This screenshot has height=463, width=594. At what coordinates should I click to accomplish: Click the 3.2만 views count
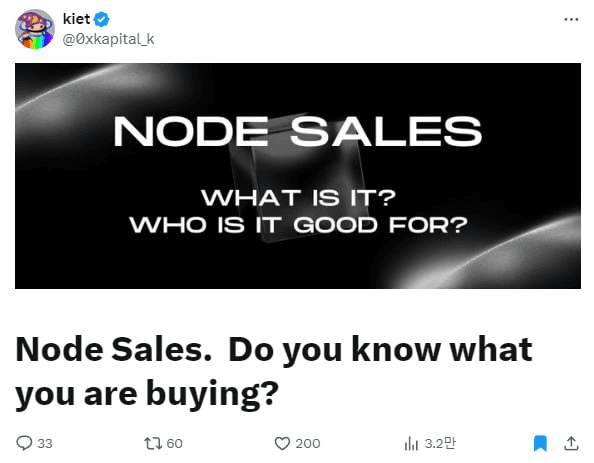440,443
